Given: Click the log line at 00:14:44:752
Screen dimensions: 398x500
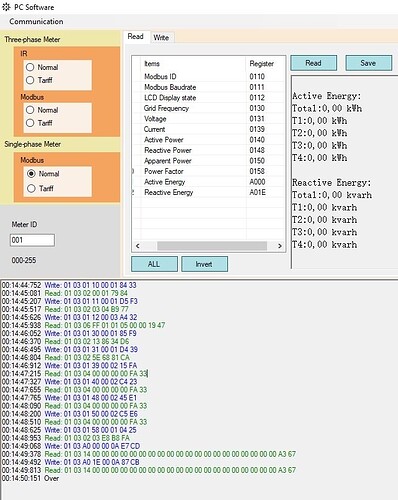Looking at the screenshot, I should click(69, 285).
